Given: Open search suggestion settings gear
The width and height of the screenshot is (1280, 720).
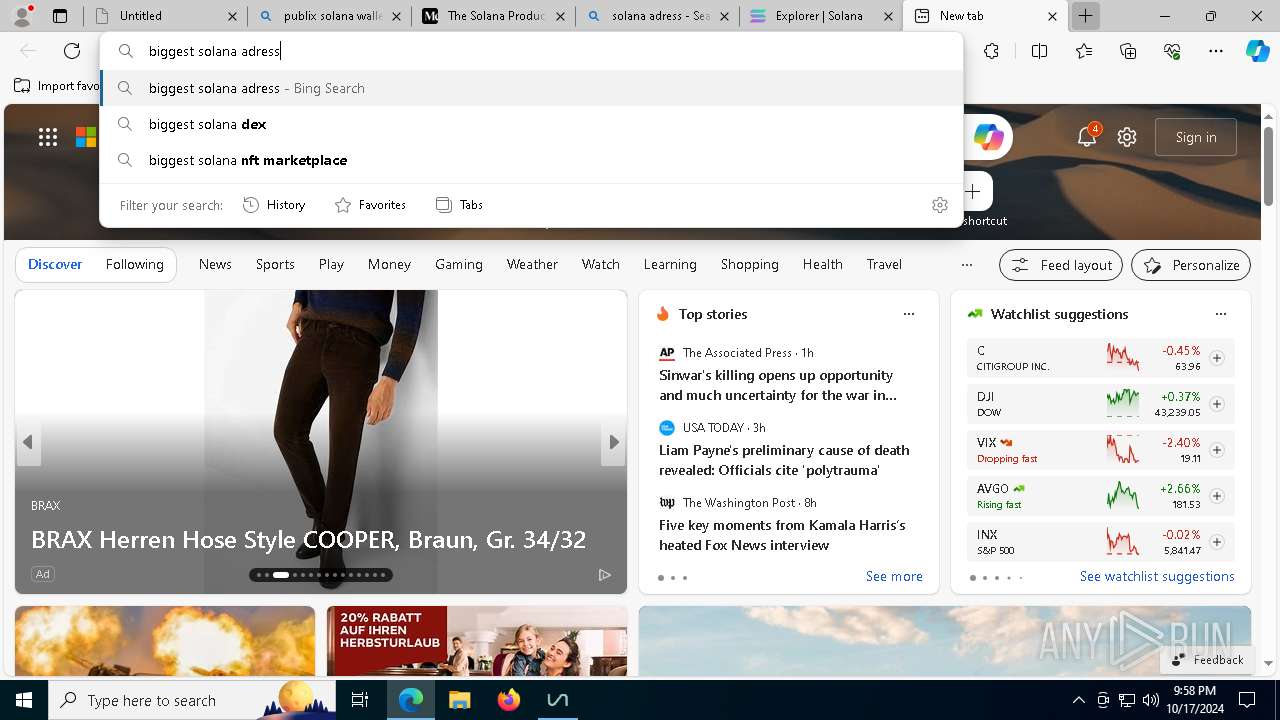Looking at the screenshot, I should pyautogui.click(x=939, y=205).
